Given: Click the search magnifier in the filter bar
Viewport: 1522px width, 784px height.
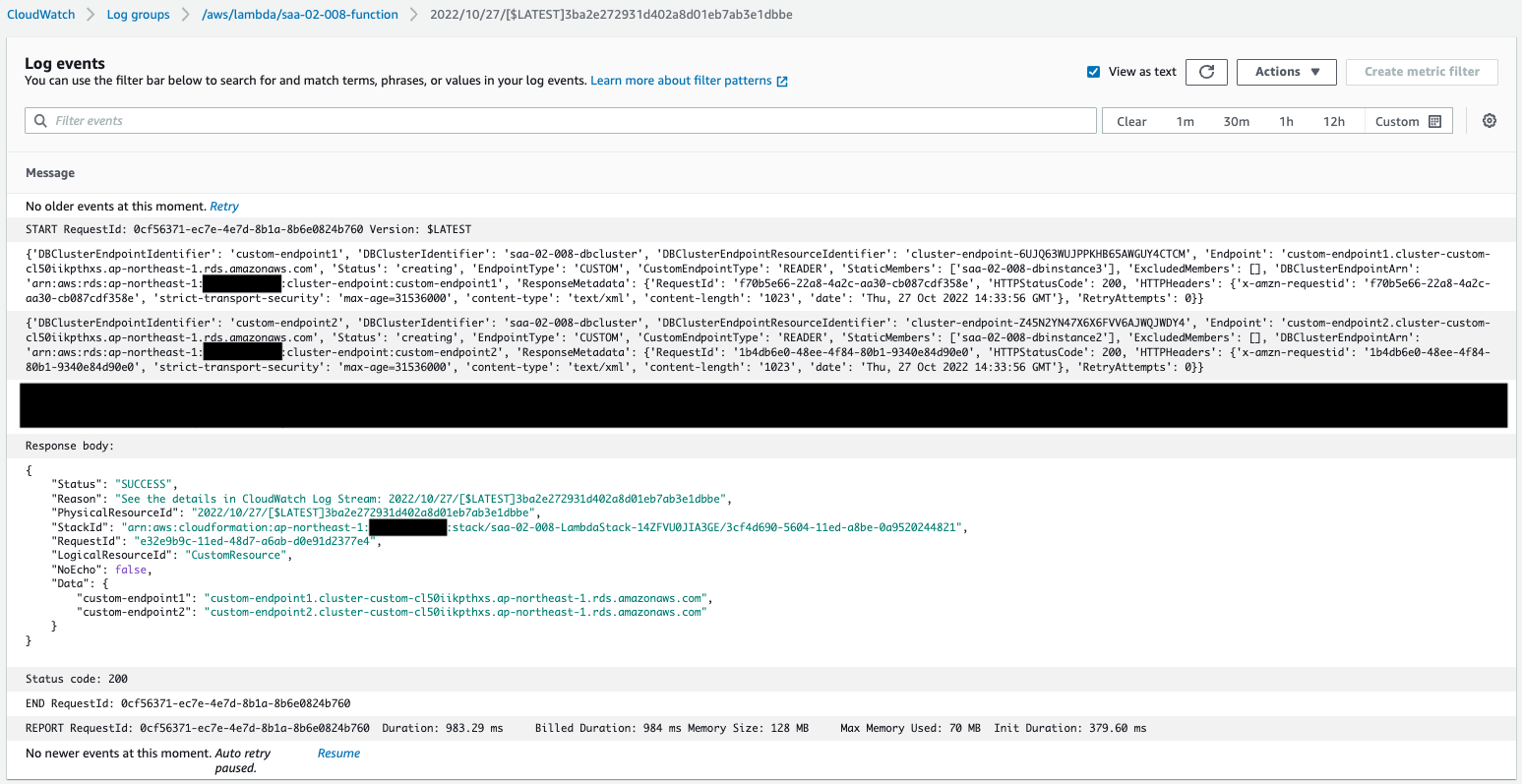Looking at the screenshot, I should [39, 120].
